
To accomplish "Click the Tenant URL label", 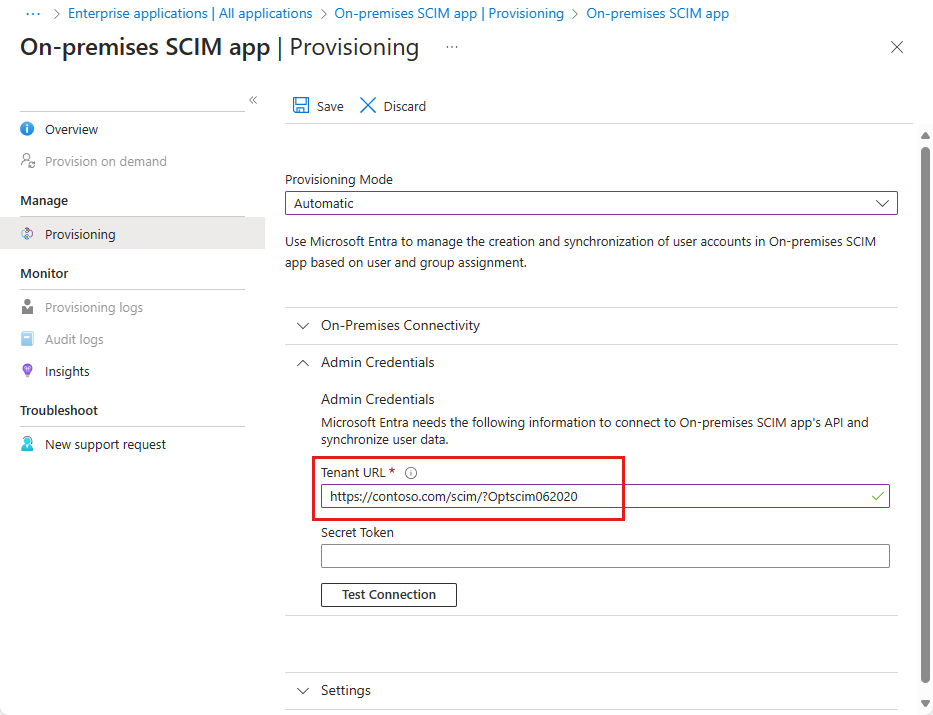I will click(353, 472).
